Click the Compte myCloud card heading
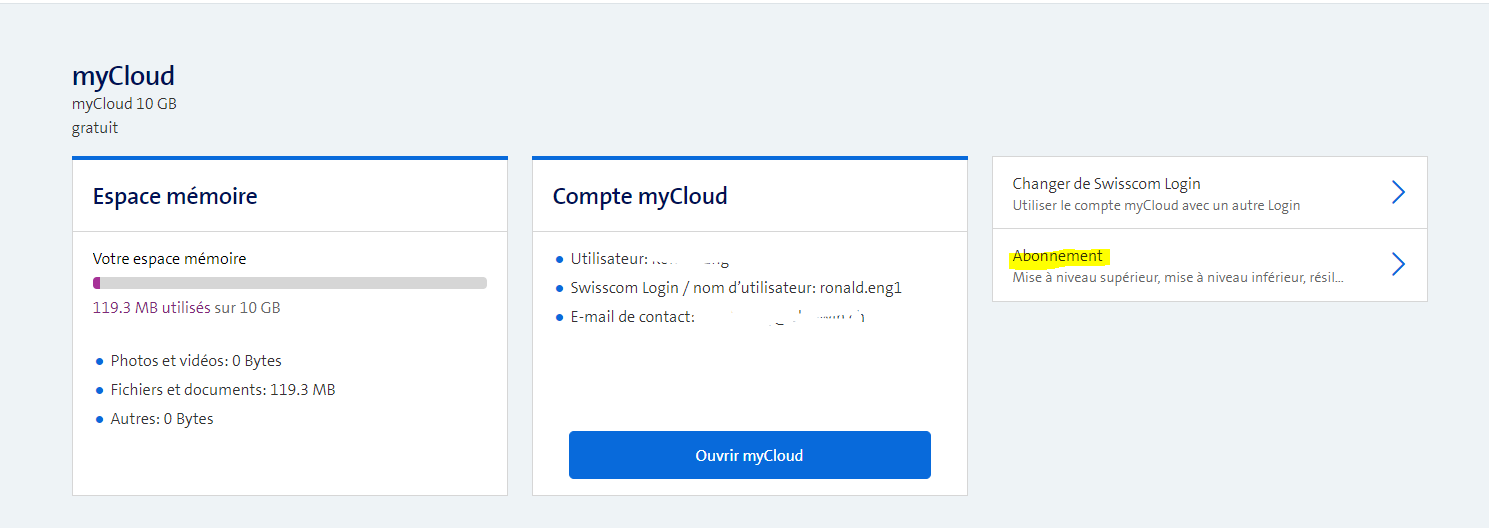This screenshot has height=528, width=1489. click(640, 196)
